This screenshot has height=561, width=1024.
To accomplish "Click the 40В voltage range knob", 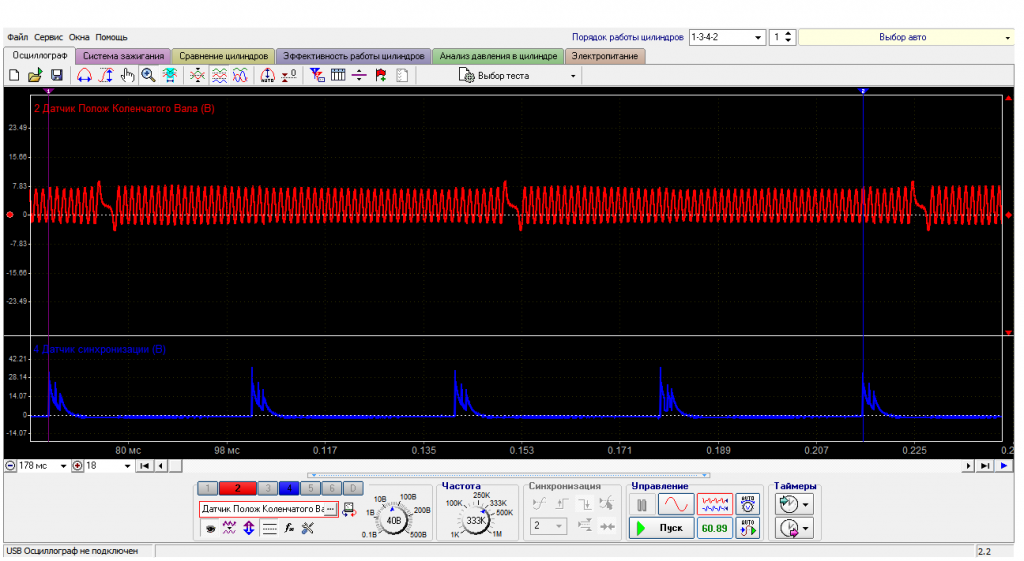I will click(394, 521).
